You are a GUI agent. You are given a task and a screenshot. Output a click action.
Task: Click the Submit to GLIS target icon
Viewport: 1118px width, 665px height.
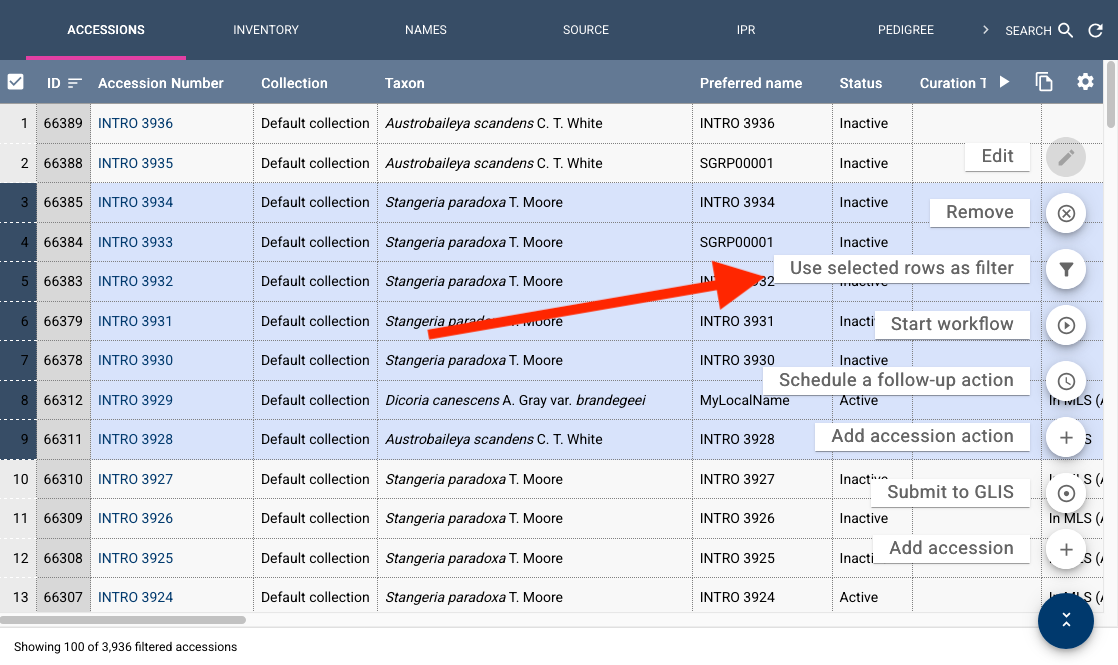[x=1065, y=493]
